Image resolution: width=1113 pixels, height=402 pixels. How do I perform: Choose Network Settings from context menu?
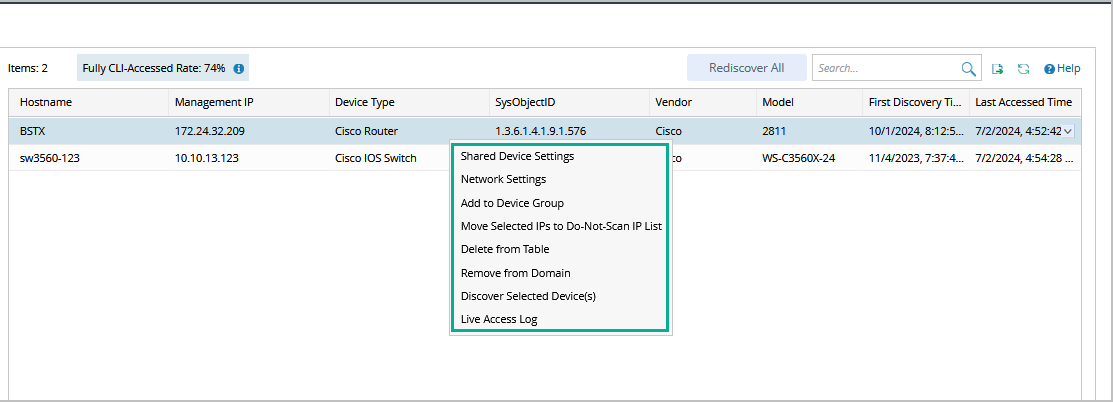pos(503,179)
